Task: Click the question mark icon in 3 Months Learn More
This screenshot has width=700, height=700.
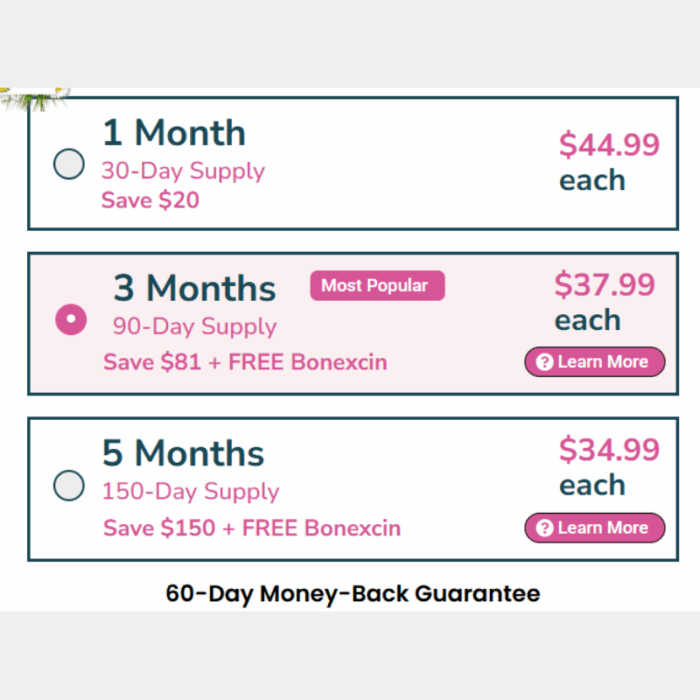Action: [544, 362]
